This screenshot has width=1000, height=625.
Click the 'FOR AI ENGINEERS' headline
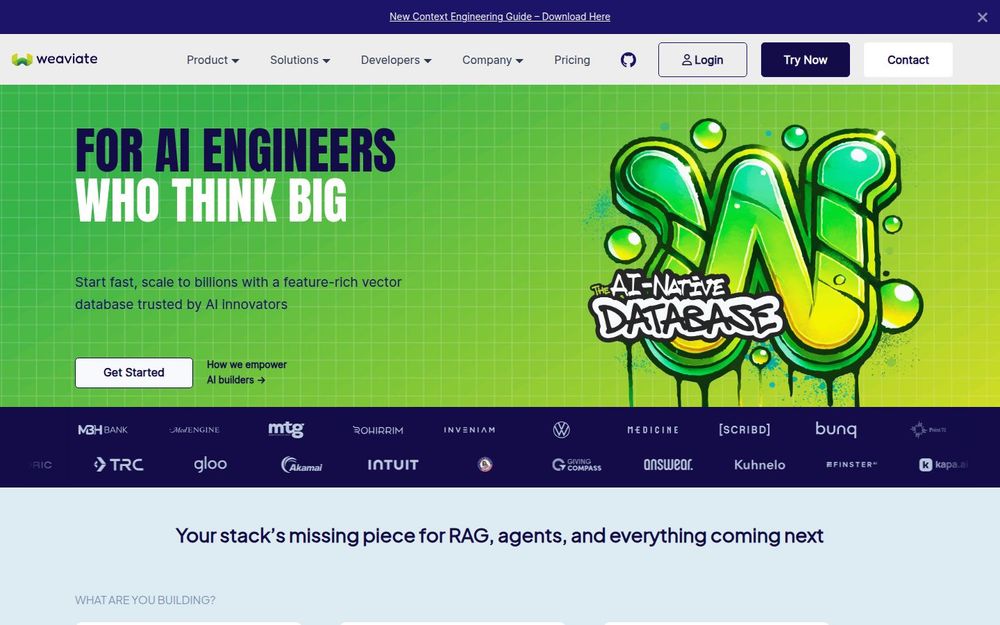point(235,151)
